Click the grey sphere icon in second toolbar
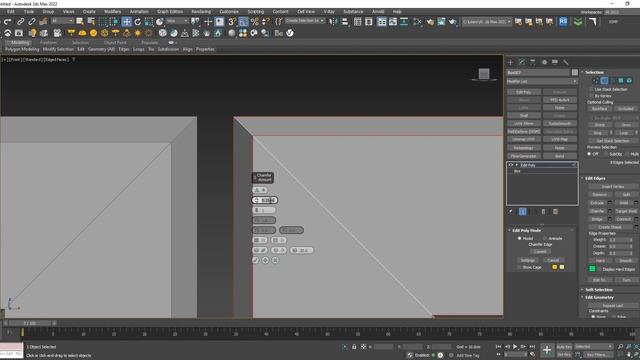640x360 pixels. [x=232, y=33]
